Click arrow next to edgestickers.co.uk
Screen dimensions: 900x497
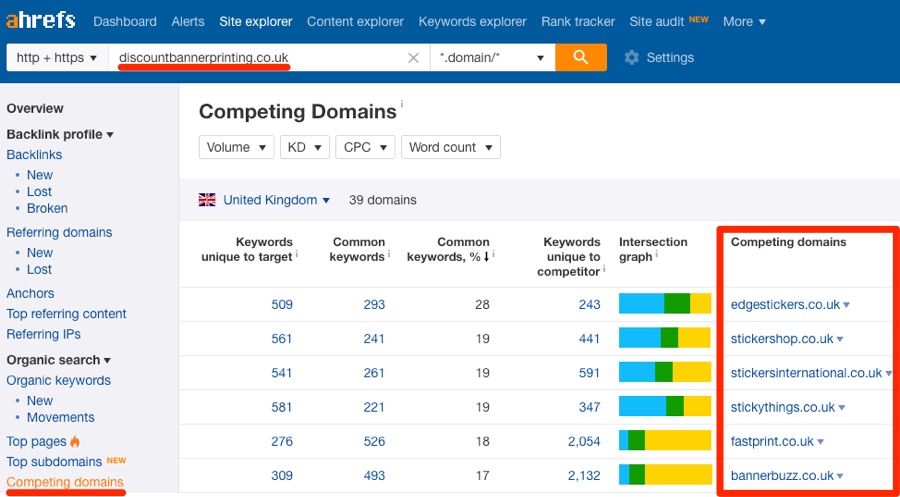[x=846, y=305]
